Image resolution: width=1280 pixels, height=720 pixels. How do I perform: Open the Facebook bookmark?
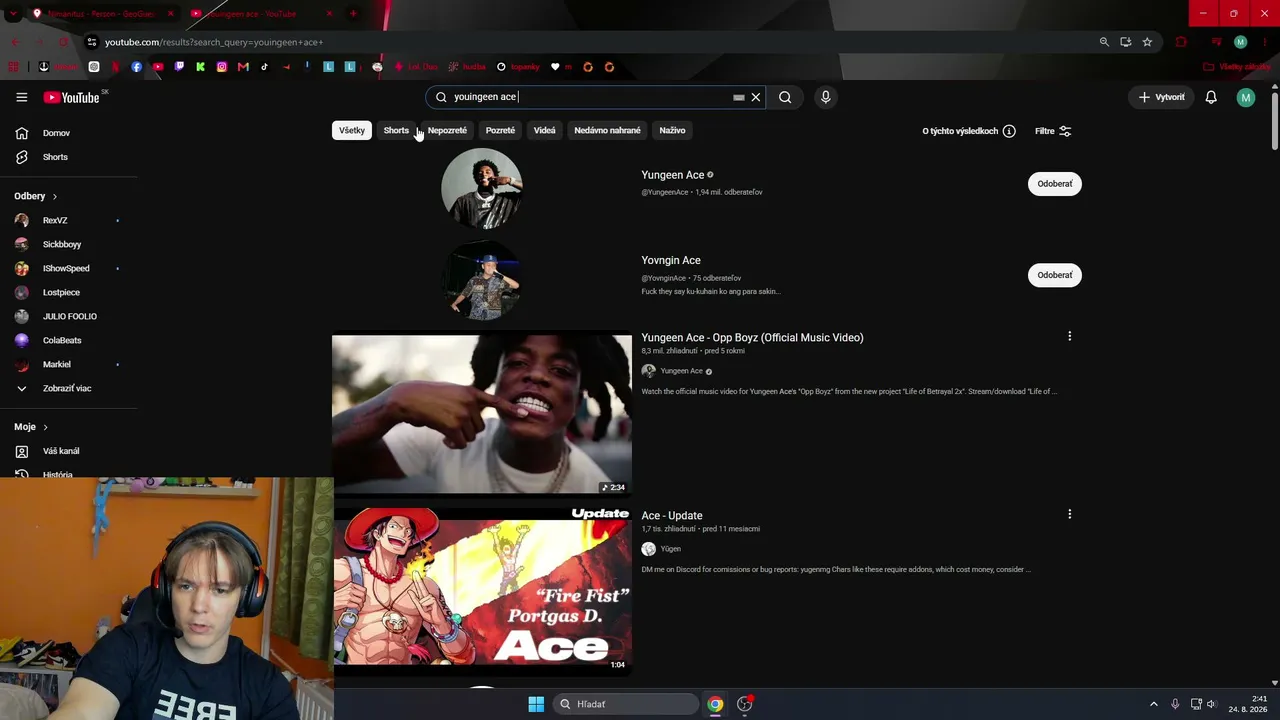(137, 67)
